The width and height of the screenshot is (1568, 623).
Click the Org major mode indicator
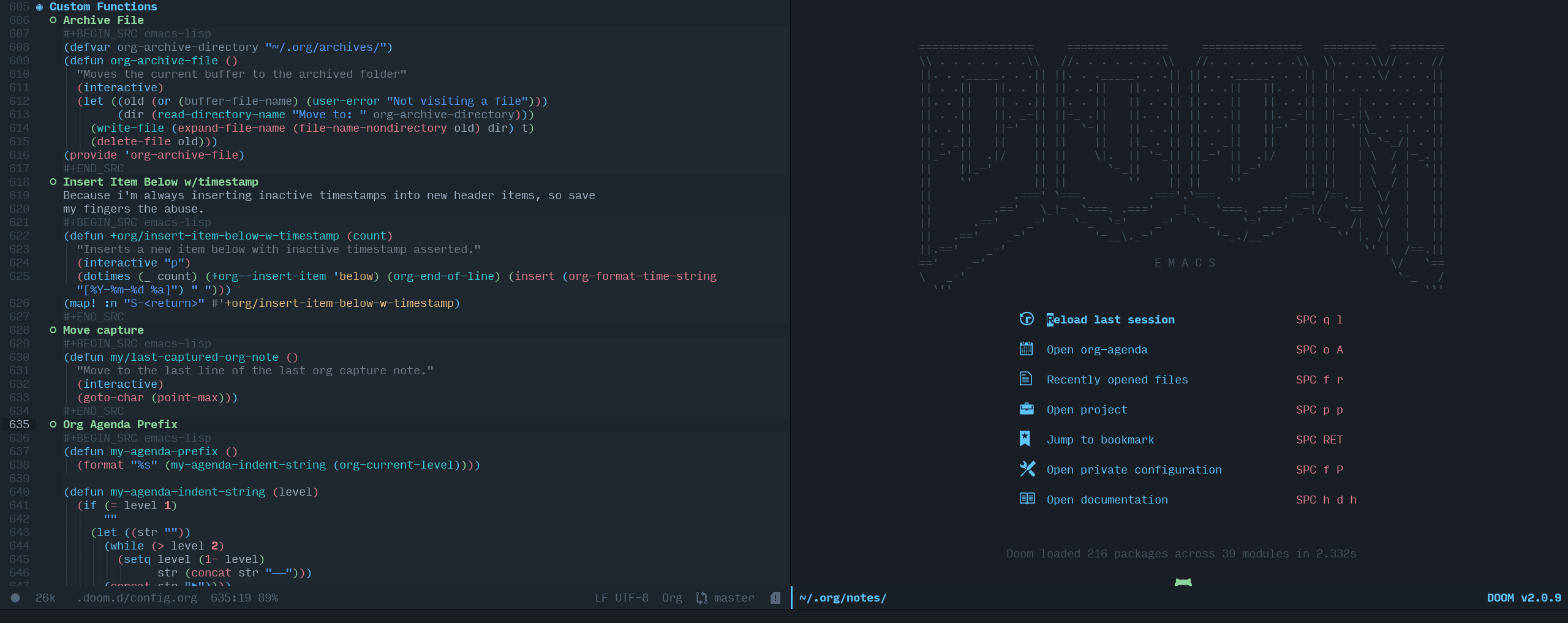pos(672,598)
